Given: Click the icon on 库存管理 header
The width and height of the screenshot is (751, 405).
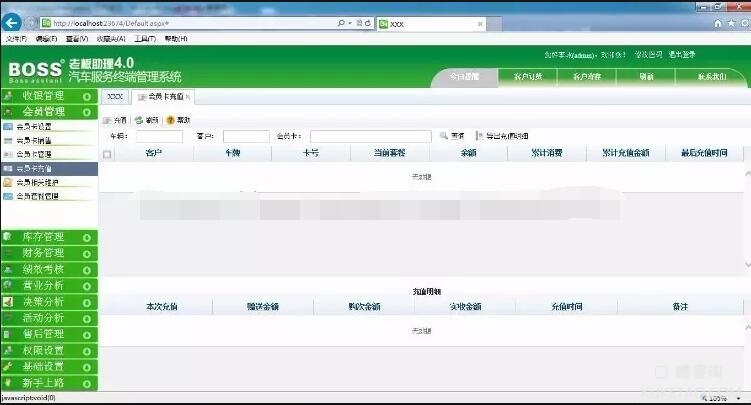Looking at the screenshot, I should [8, 236].
